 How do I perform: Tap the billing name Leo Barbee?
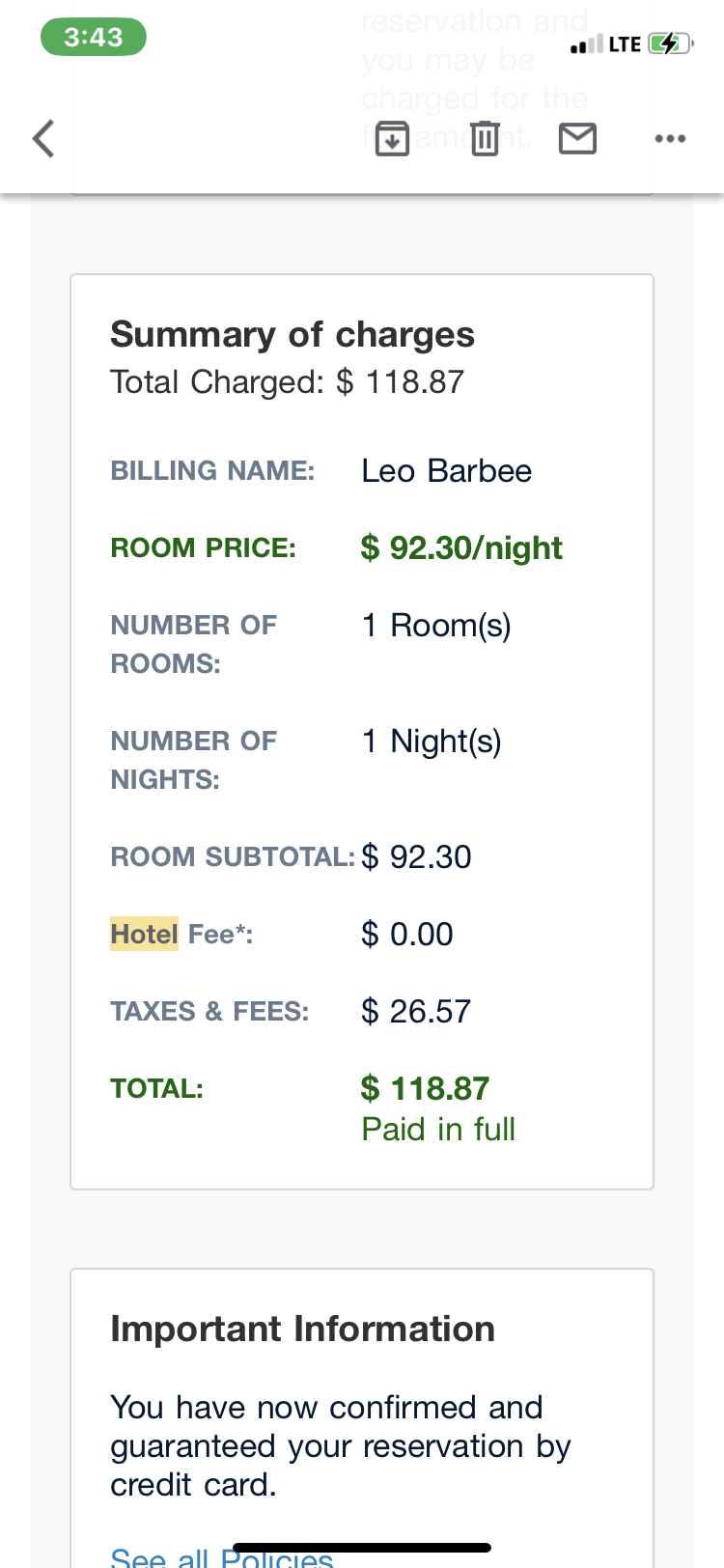point(446,471)
